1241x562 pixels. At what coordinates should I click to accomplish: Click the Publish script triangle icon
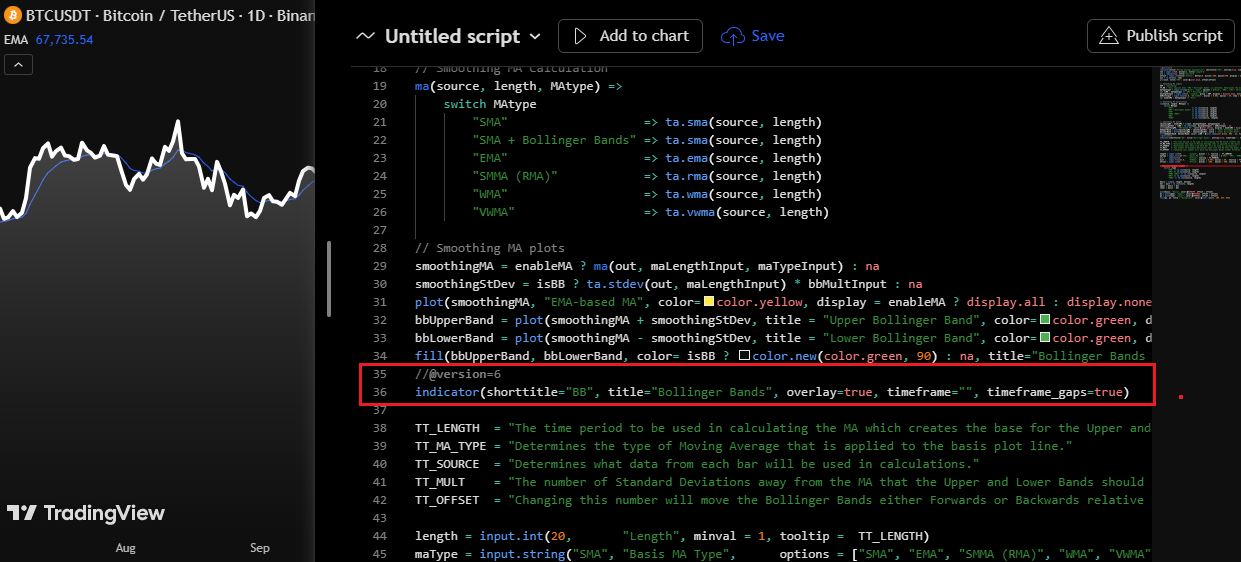click(1108, 36)
